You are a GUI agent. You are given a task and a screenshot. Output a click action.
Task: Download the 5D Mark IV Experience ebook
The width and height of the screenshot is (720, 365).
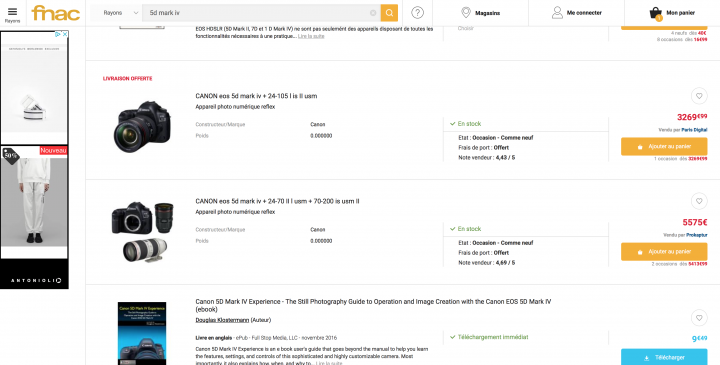(x=664, y=357)
